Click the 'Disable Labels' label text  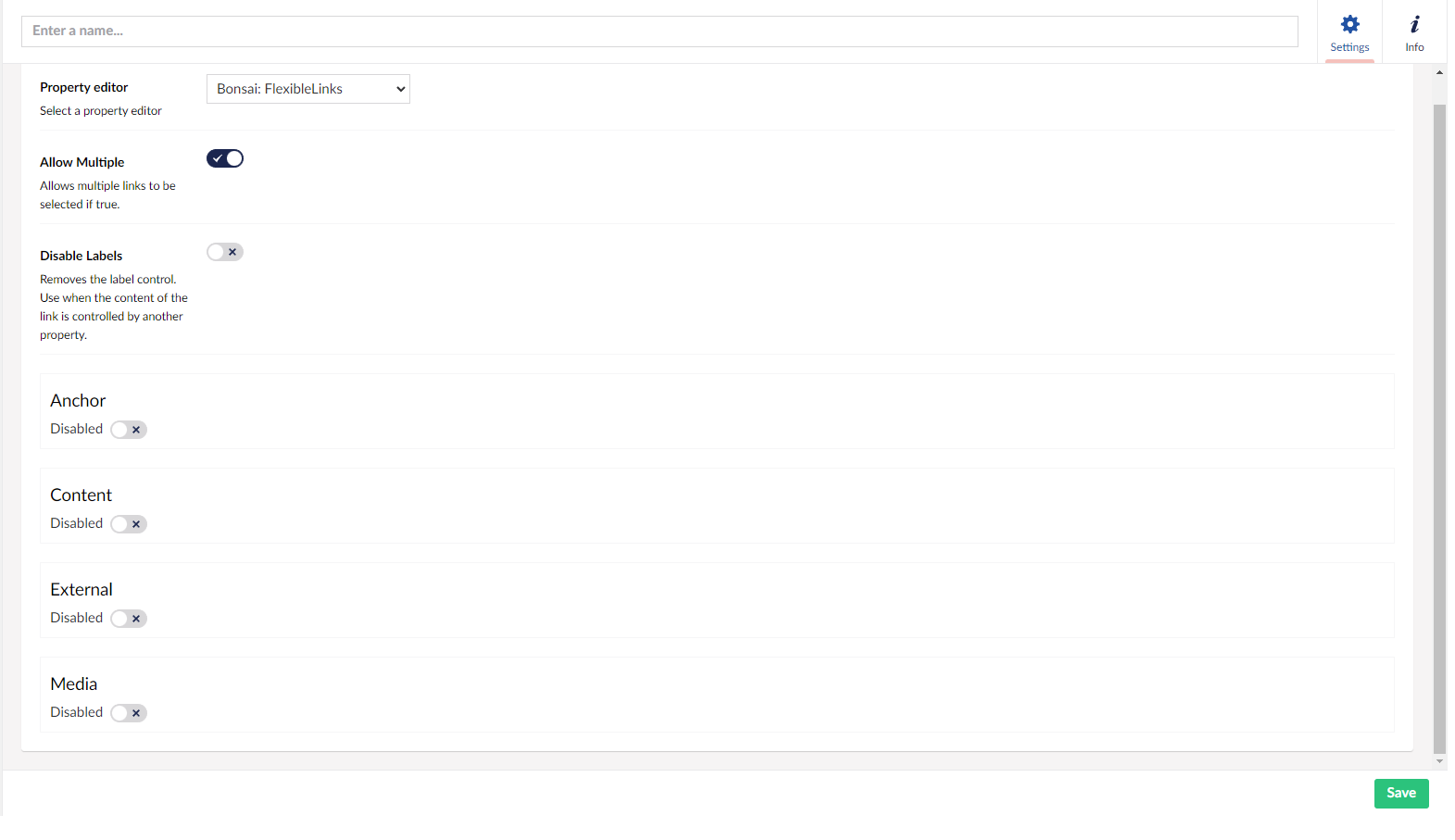(81, 256)
